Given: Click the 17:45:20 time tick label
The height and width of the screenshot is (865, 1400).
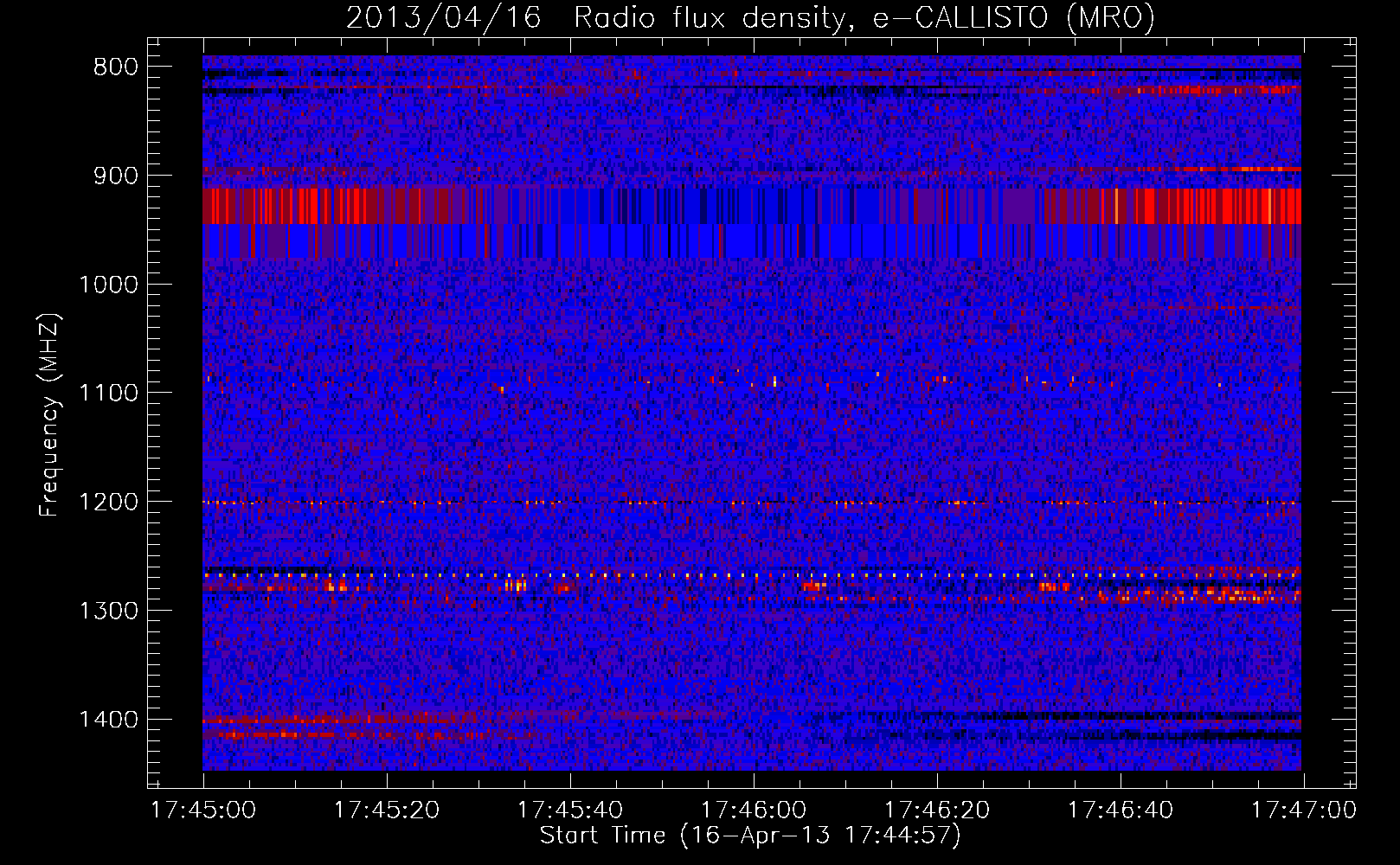Looking at the screenshot, I should point(387,811).
